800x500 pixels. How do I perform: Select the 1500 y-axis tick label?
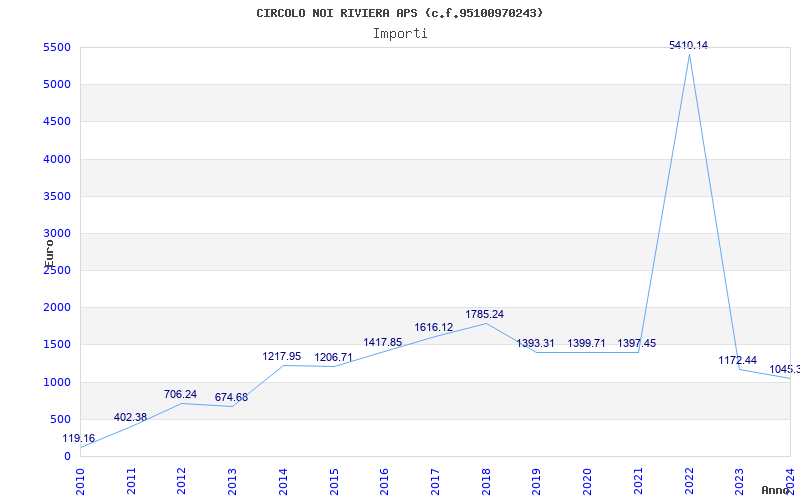57,345
